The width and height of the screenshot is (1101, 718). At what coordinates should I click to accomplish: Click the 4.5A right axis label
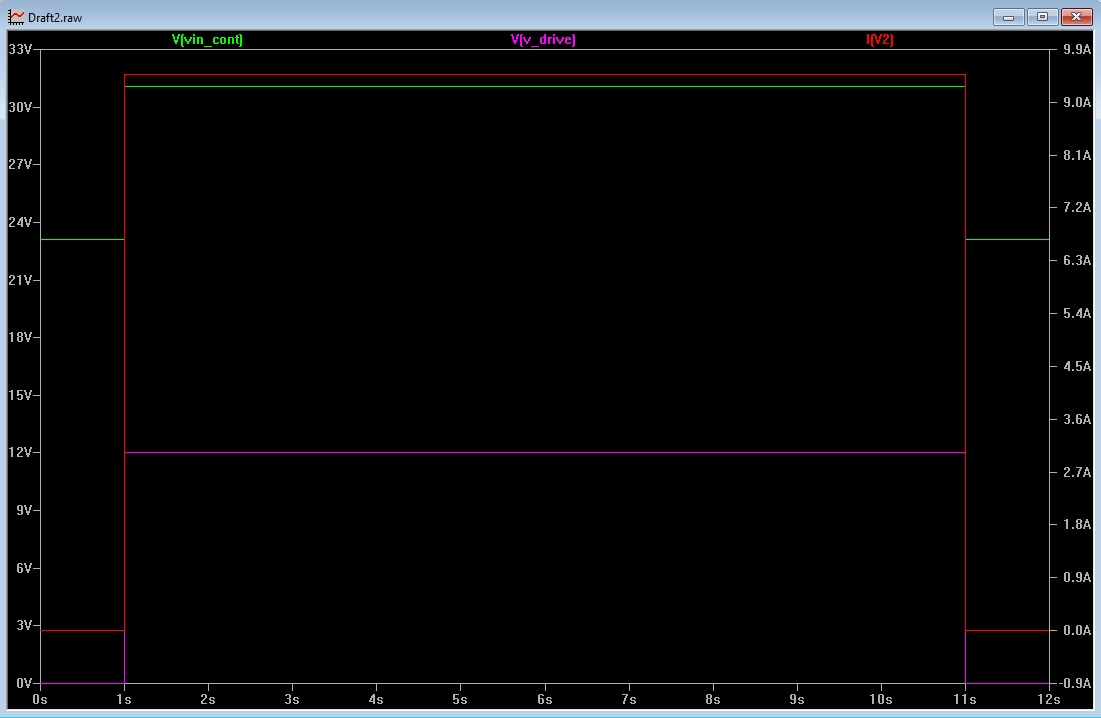tap(1077, 366)
